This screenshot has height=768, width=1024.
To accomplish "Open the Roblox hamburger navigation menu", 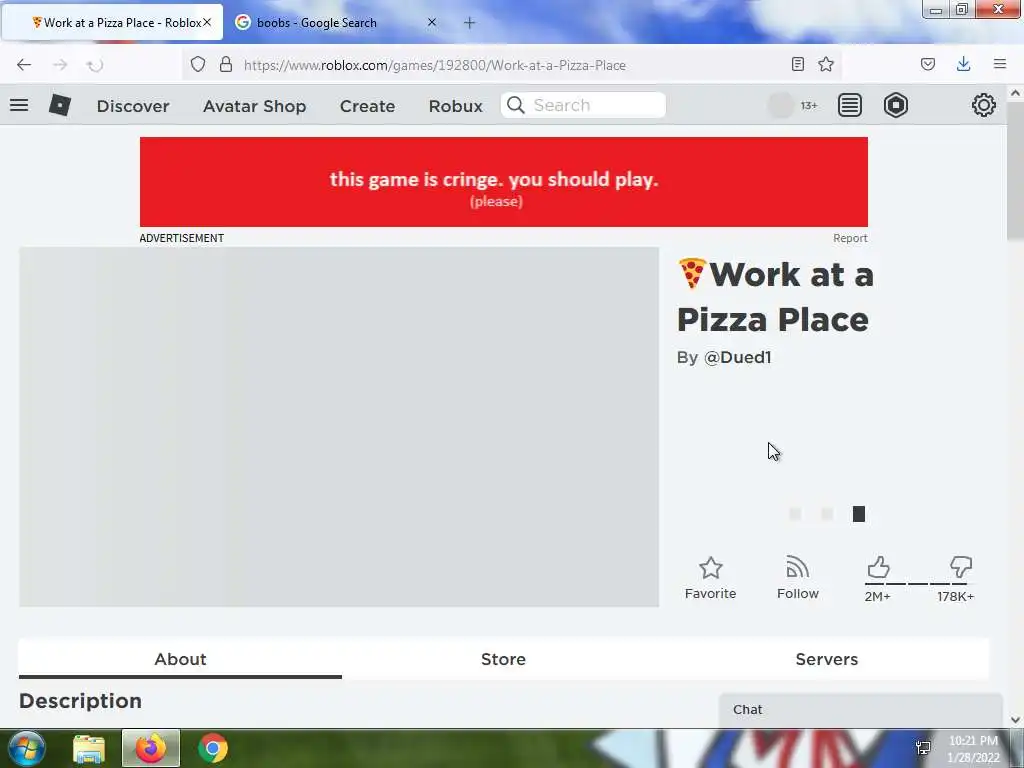I will pyautogui.click(x=19, y=105).
